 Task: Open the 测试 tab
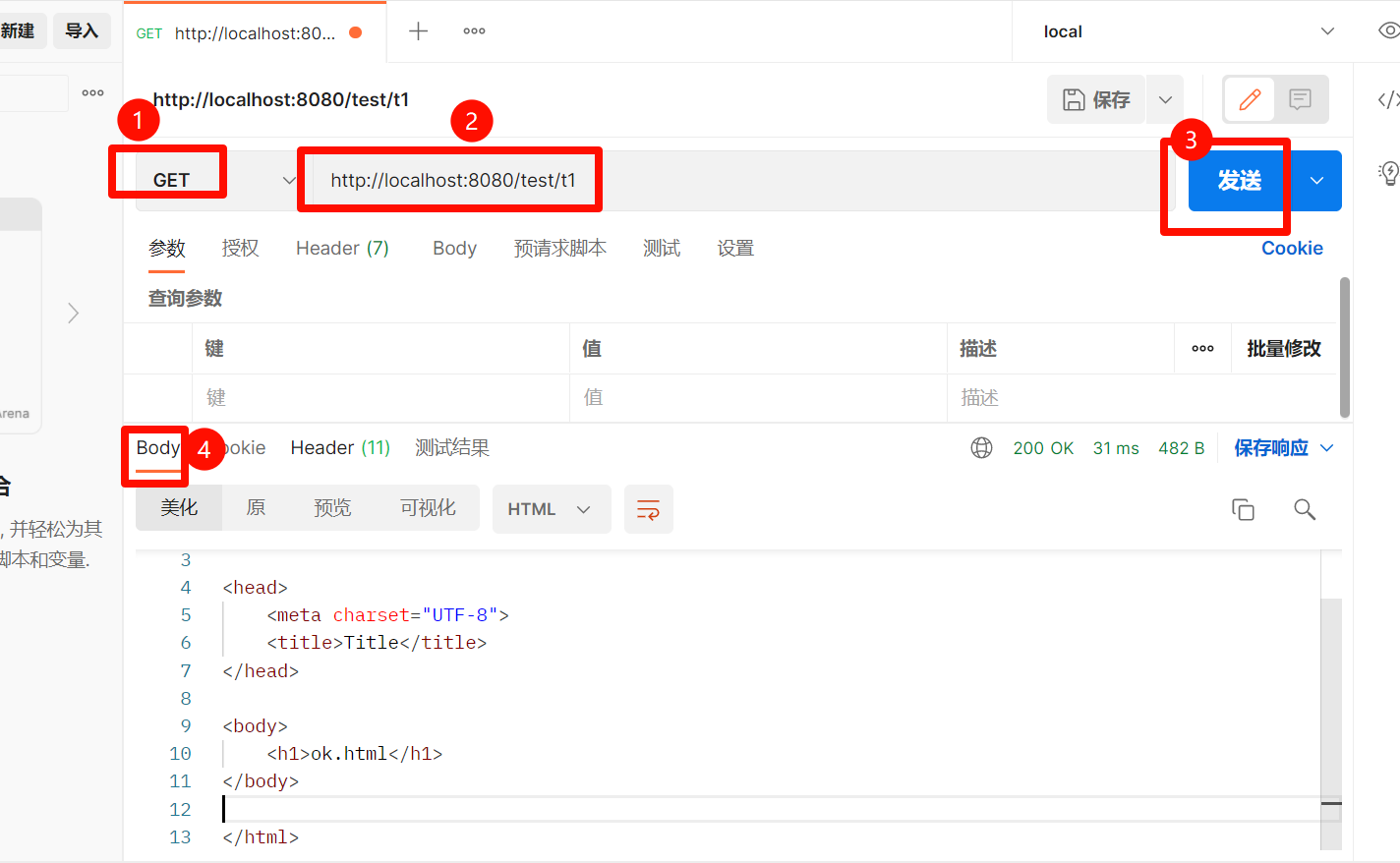pos(662,249)
